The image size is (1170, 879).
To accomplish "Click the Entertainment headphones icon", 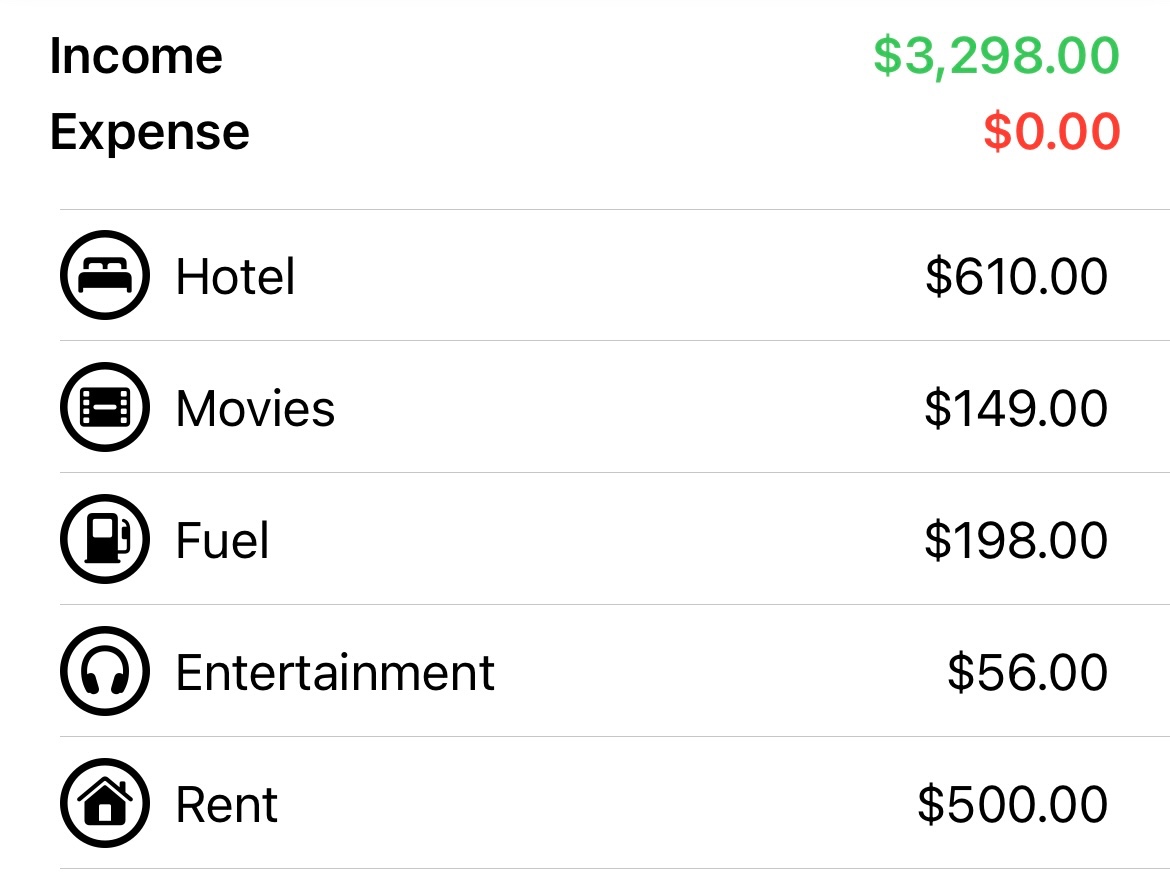I will pos(105,672).
